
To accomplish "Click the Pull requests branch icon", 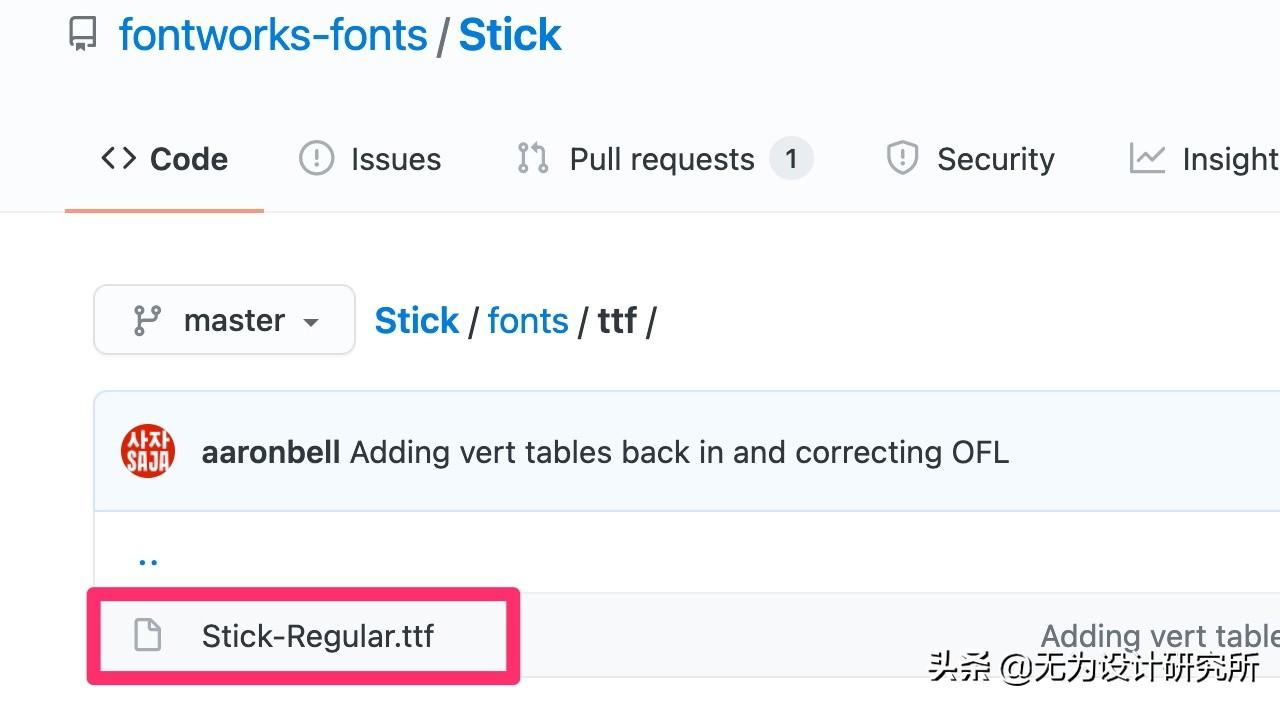I will (x=532, y=159).
